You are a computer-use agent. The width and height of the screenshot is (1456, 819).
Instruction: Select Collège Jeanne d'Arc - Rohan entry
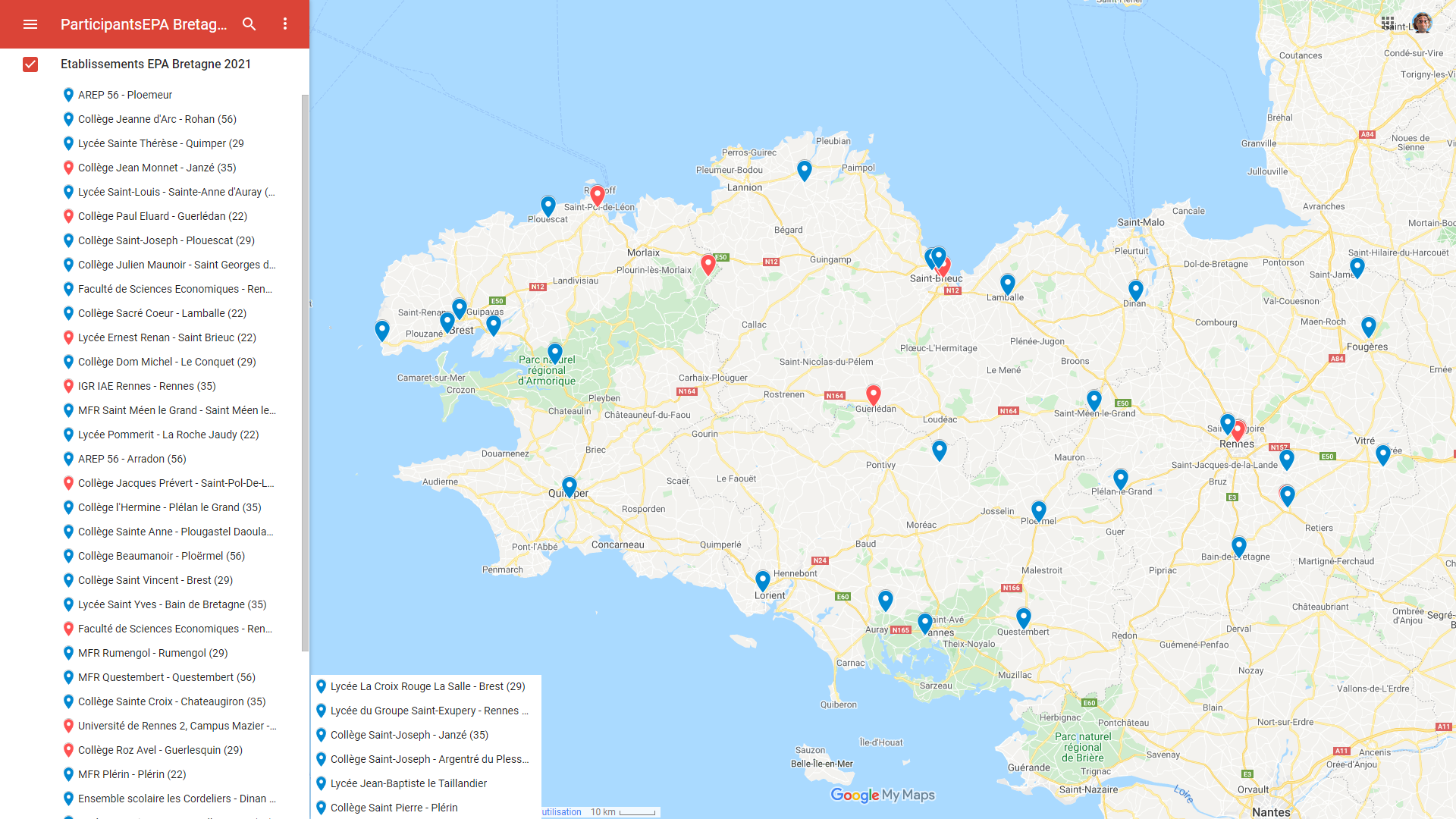[x=157, y=119]
